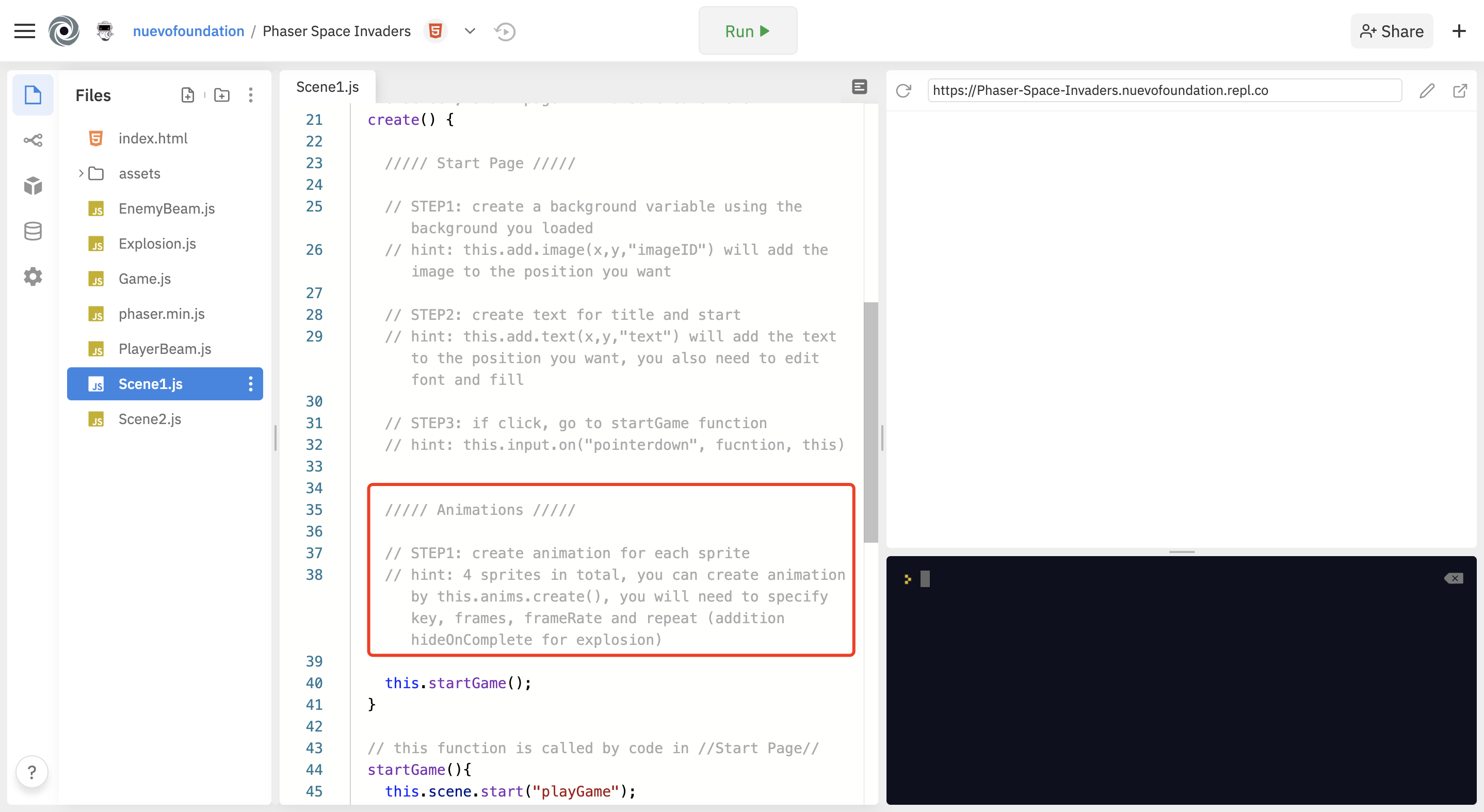Screen dimensions: 1484x812
Task: Click the add new folder icon
Action: 222,95
